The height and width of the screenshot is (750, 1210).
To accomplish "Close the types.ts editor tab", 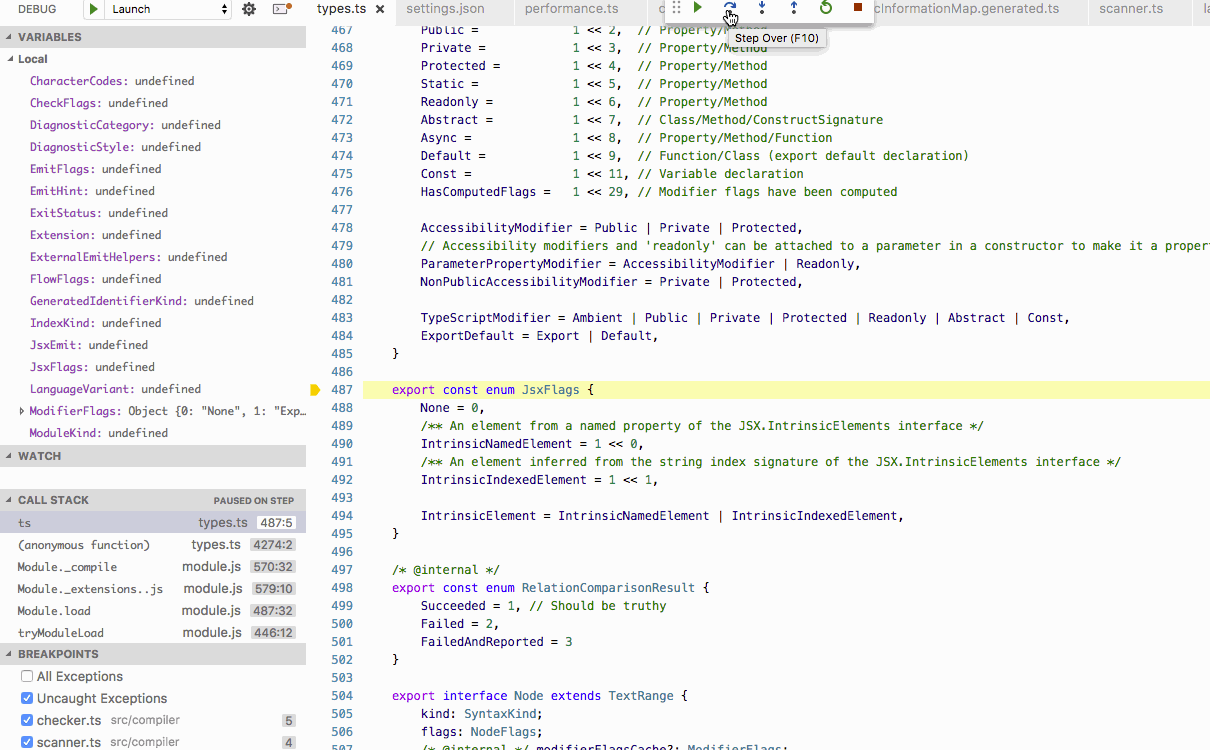I will (x=380, y=9).
